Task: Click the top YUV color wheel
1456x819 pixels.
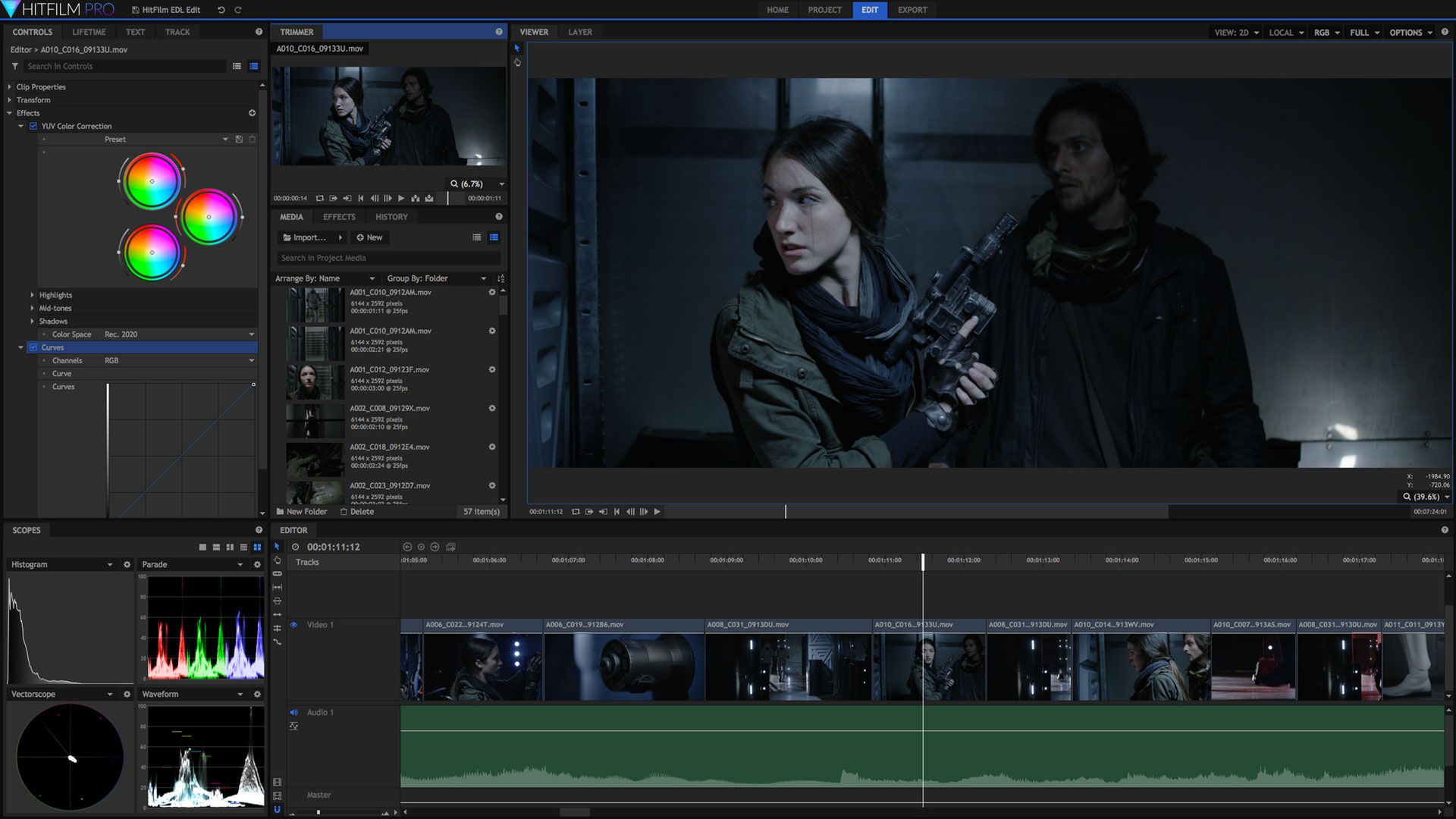Action: coord(152,181)
